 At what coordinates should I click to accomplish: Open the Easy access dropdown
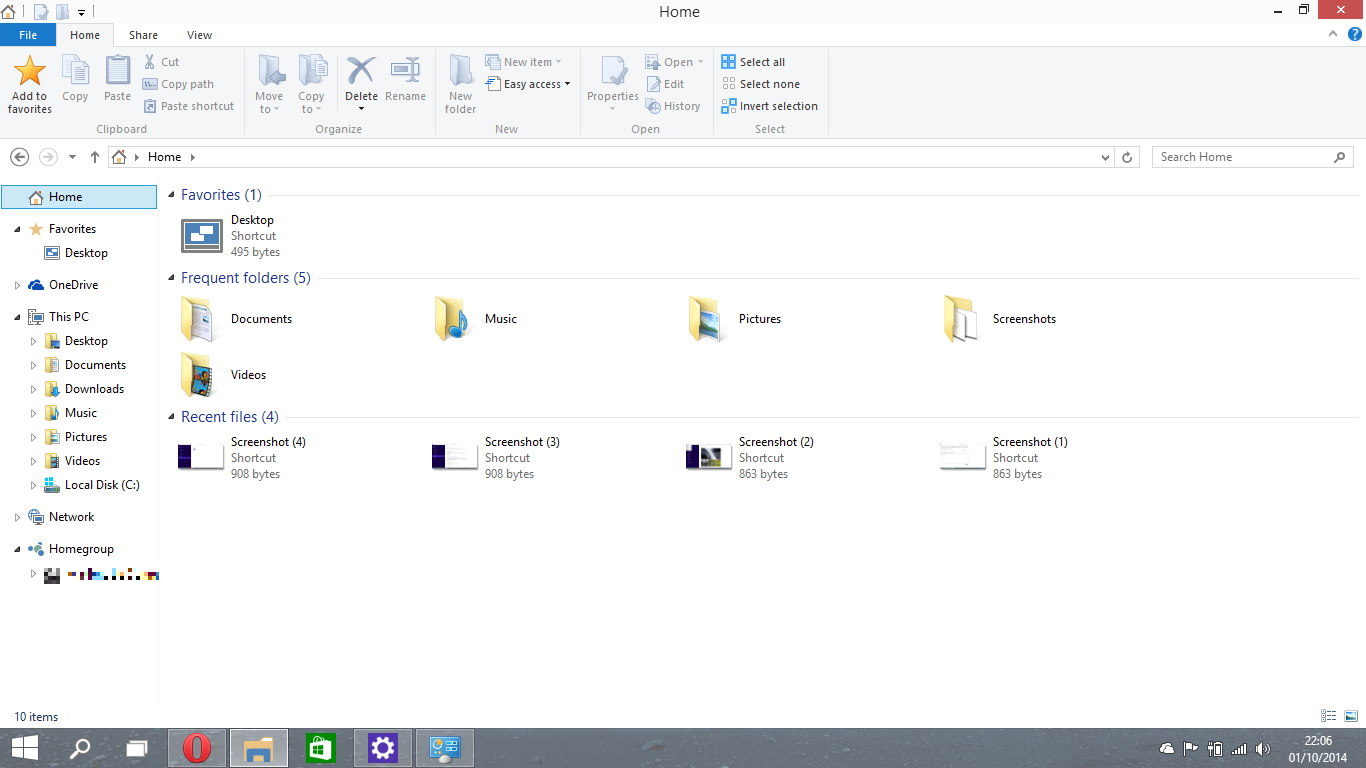point(528,84)
